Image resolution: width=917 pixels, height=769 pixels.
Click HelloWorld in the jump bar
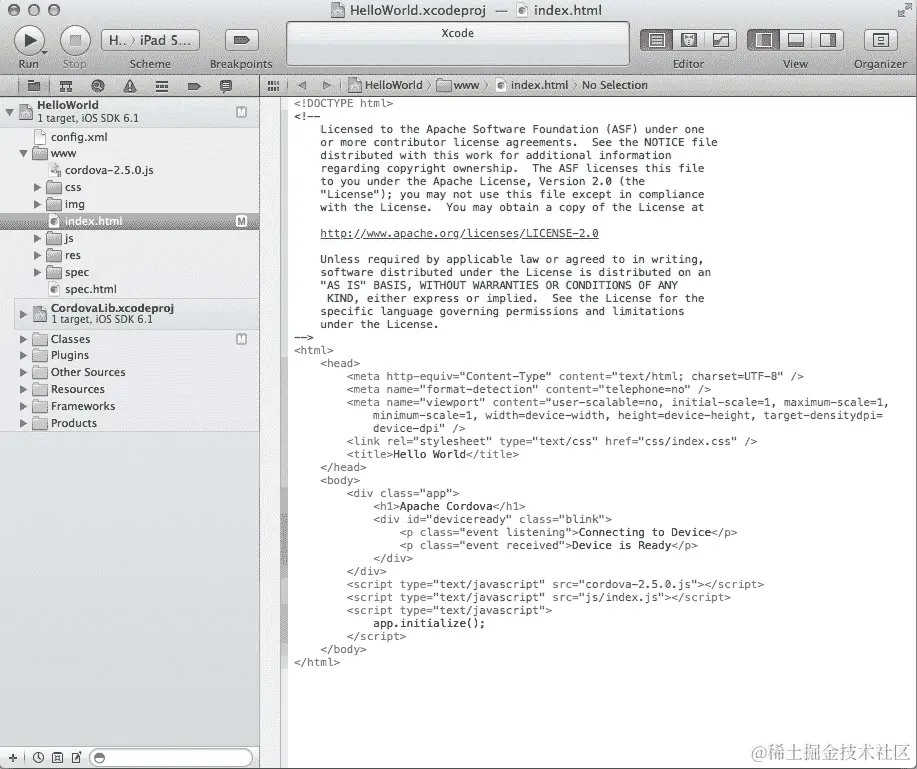point(386,85)
